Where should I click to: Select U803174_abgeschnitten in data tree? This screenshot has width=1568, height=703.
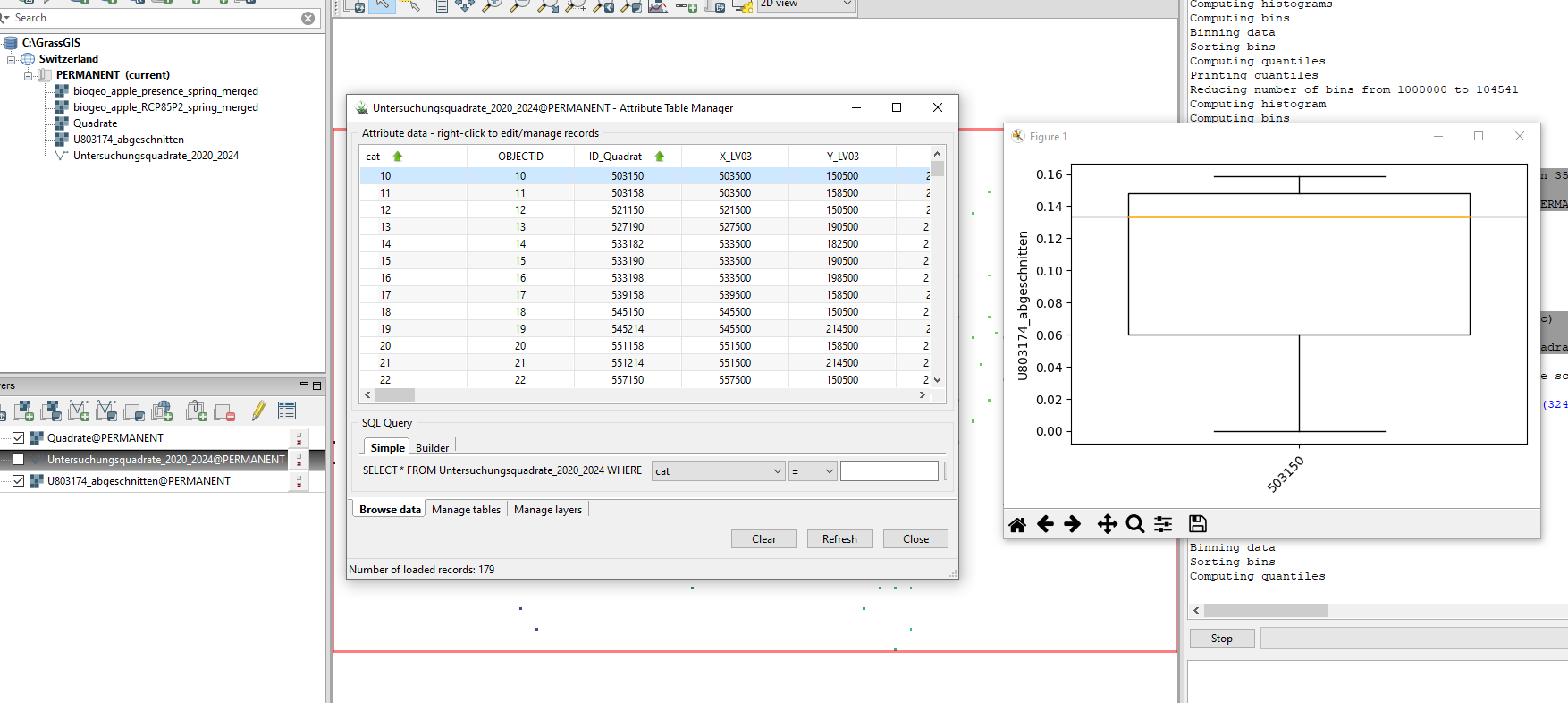point(129,140)
